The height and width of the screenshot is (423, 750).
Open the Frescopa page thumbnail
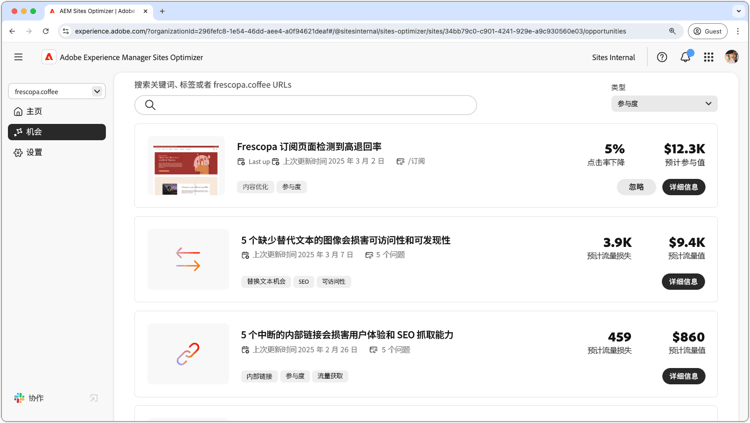186,166
